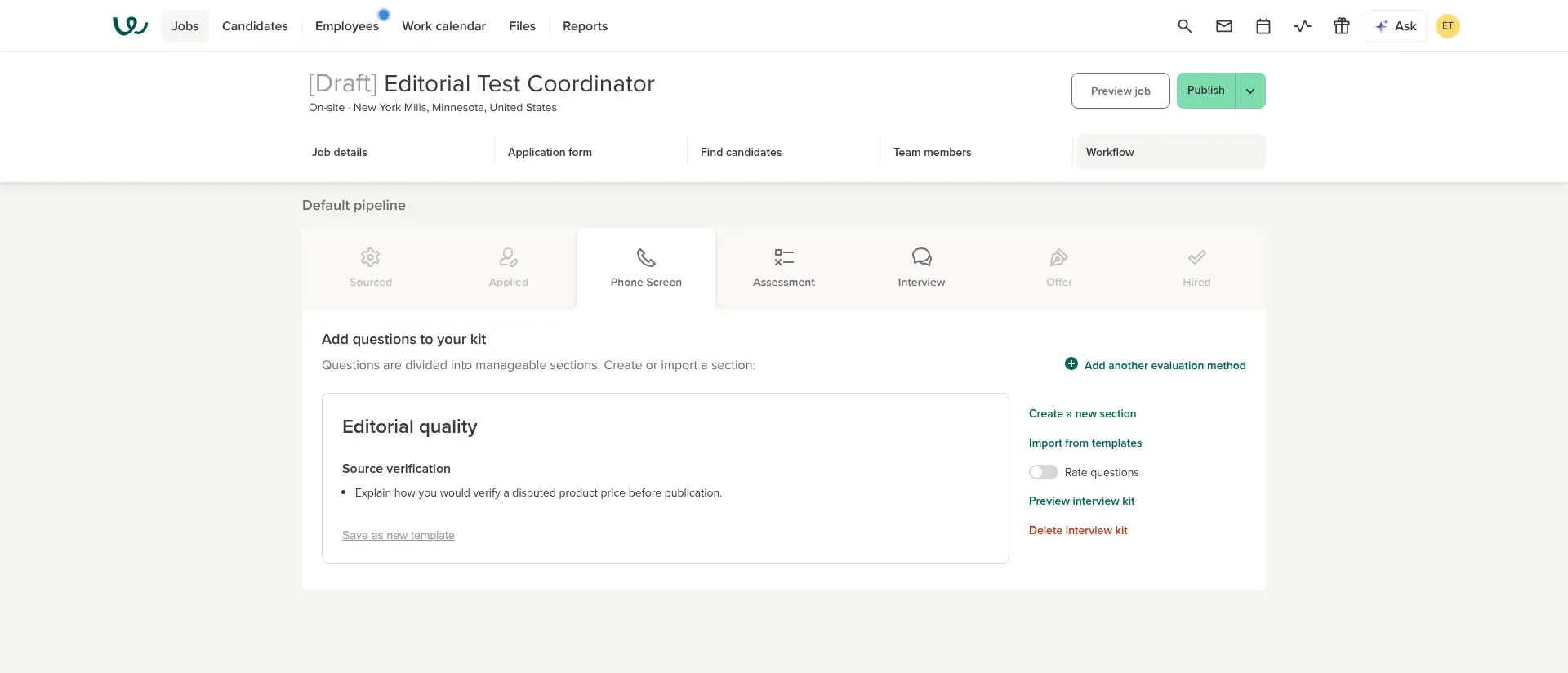The width and height of the screenshot is (1568, 673).
Task: Open the Jobs menu item
Action: point(185,26)
